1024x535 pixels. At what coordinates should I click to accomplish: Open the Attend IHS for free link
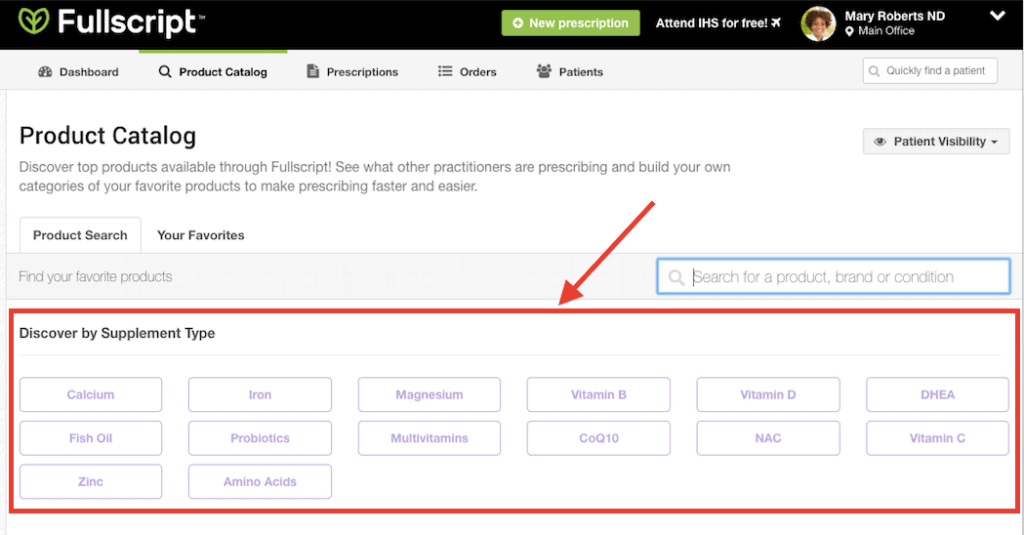718,24
